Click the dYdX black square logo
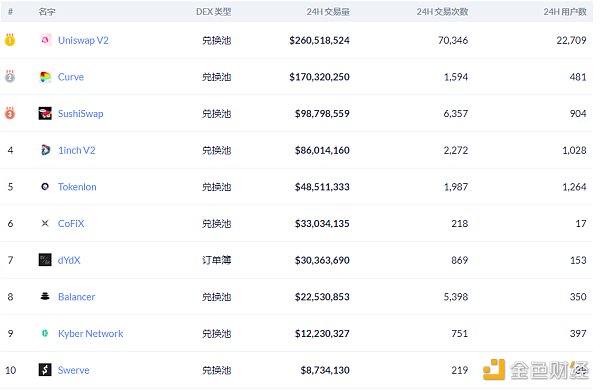 click(x=45, y=260)
